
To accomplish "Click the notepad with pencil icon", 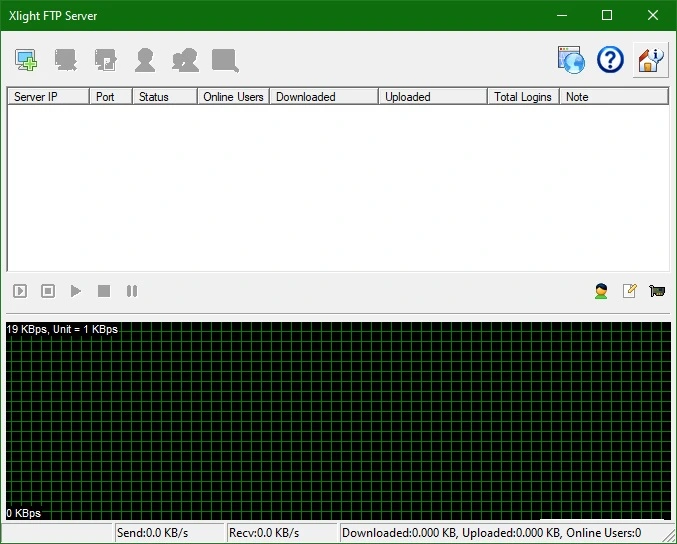I will tap(630, 291).
